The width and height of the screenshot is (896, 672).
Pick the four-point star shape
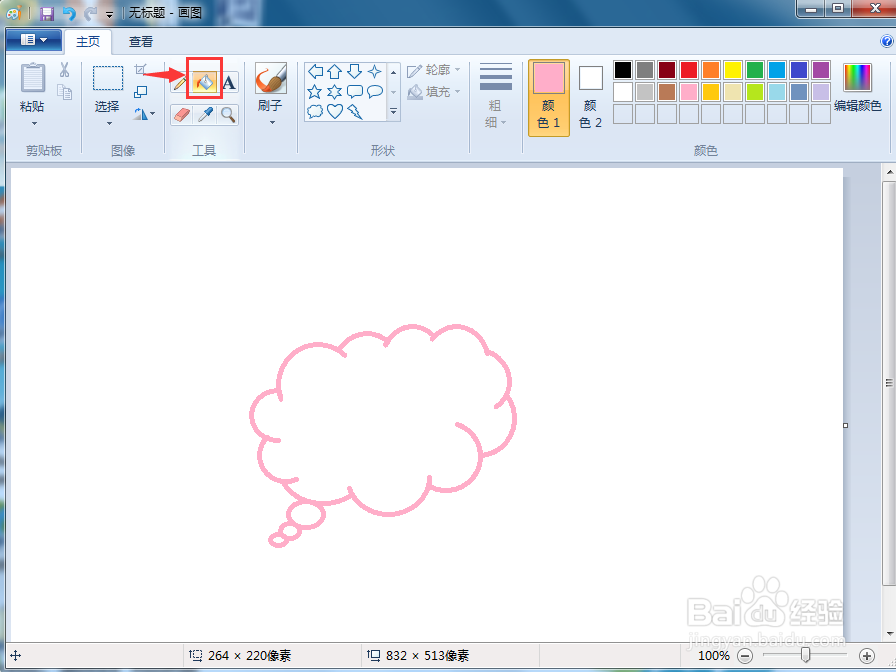[375, 71]
